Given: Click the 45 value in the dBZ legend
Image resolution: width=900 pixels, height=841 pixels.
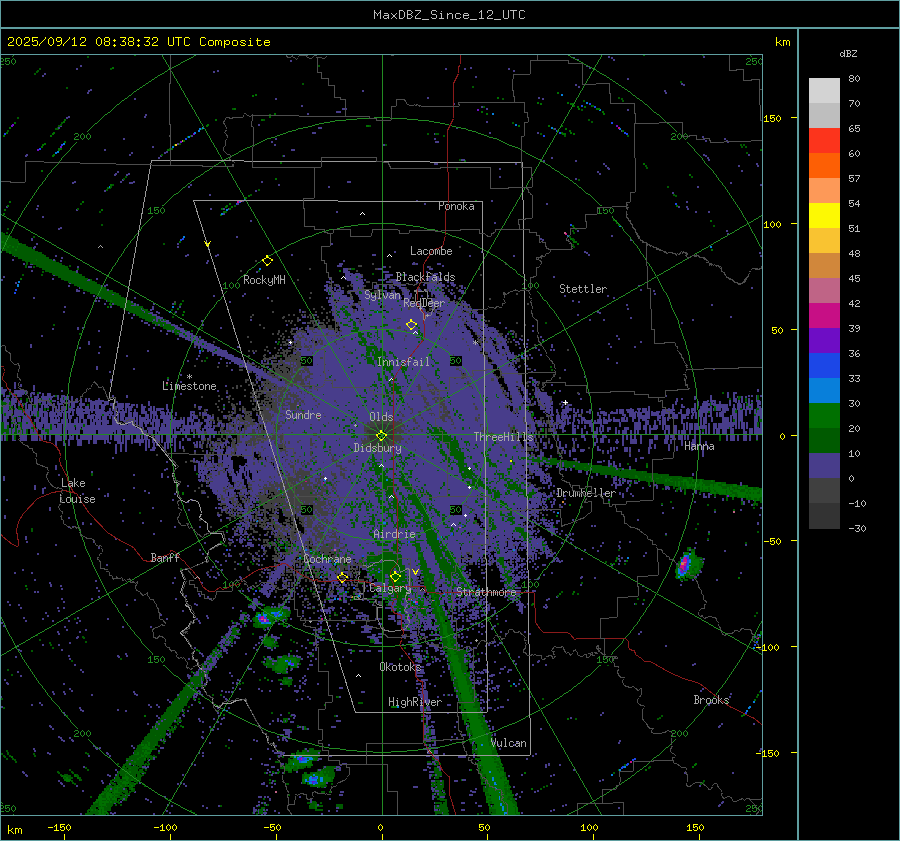Looking at the screenshot, I should click(854, 278).
